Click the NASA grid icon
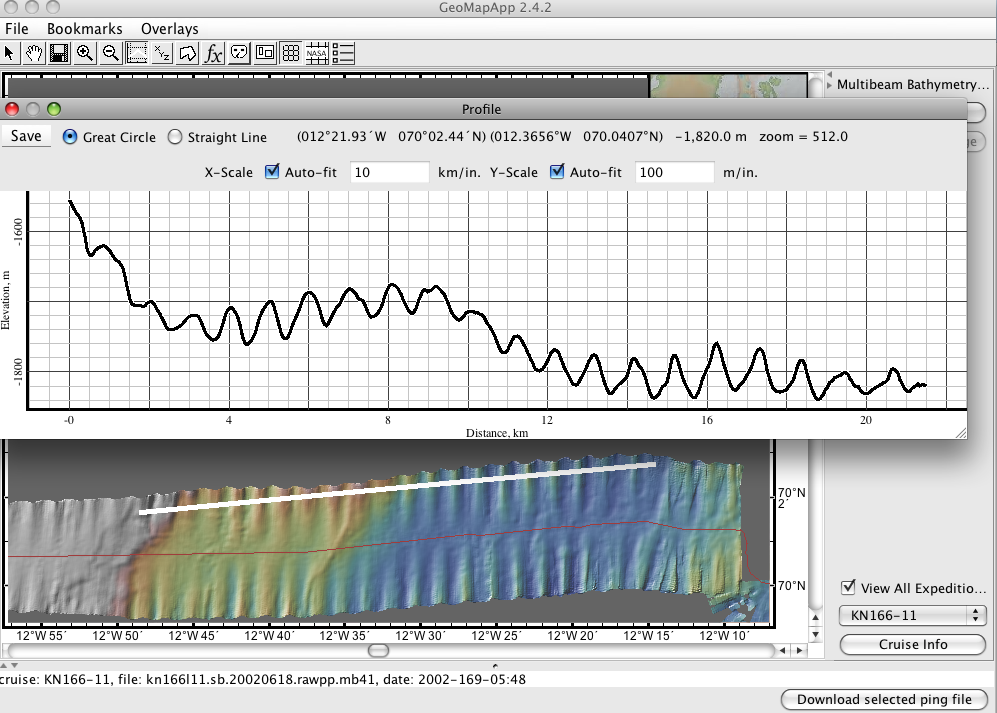 [318, 53]
